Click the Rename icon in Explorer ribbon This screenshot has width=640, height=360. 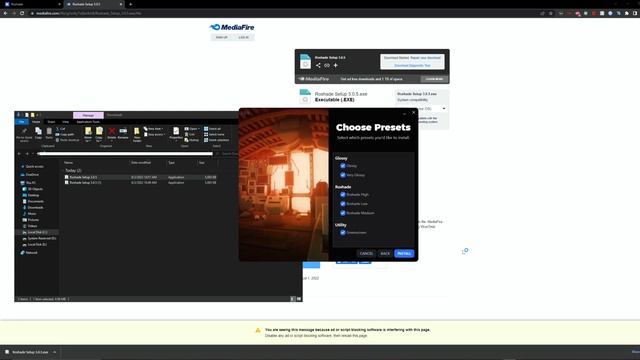[123, 133]
